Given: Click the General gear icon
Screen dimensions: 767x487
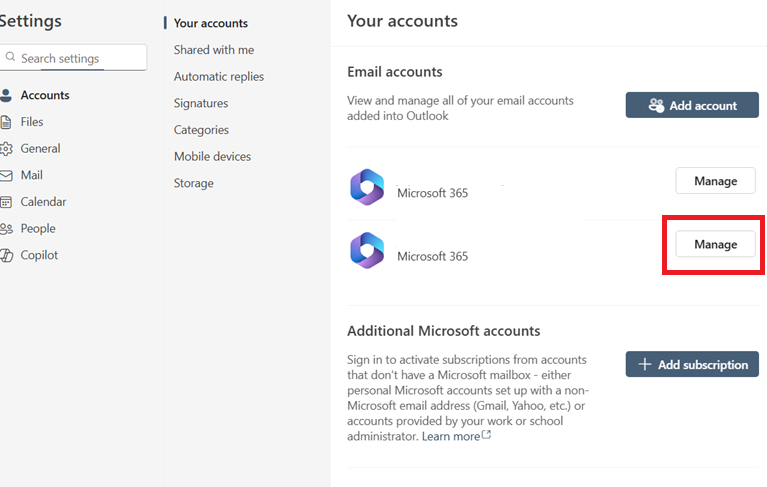Looking at the screenshot, I should 6,149.
